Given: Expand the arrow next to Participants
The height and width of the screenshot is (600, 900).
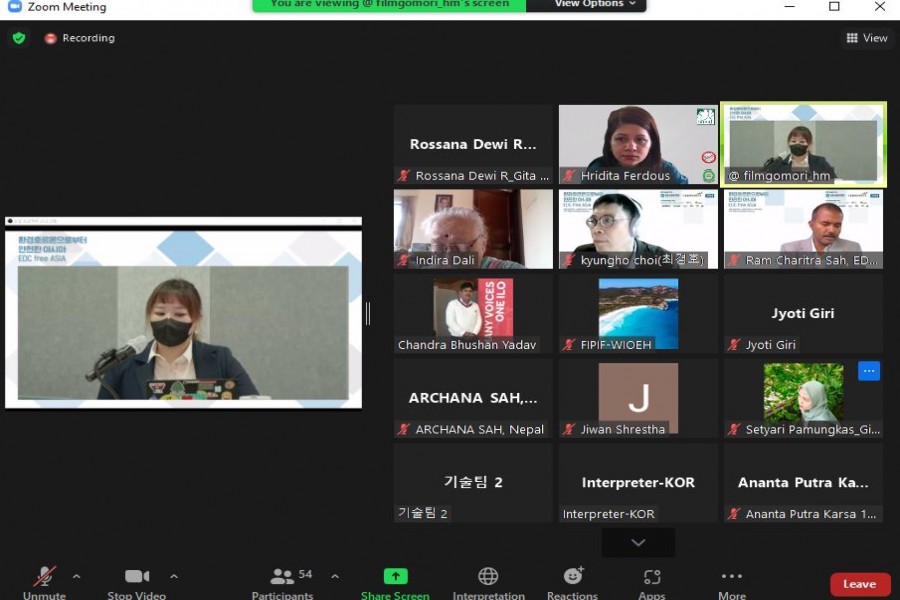Looking at the screenshot, I should coord(335,576).
